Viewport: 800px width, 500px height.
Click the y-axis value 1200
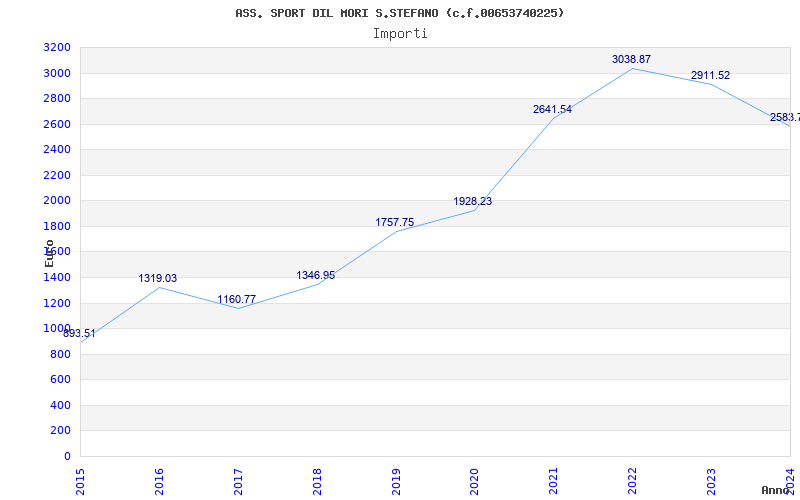coord(57,304)
